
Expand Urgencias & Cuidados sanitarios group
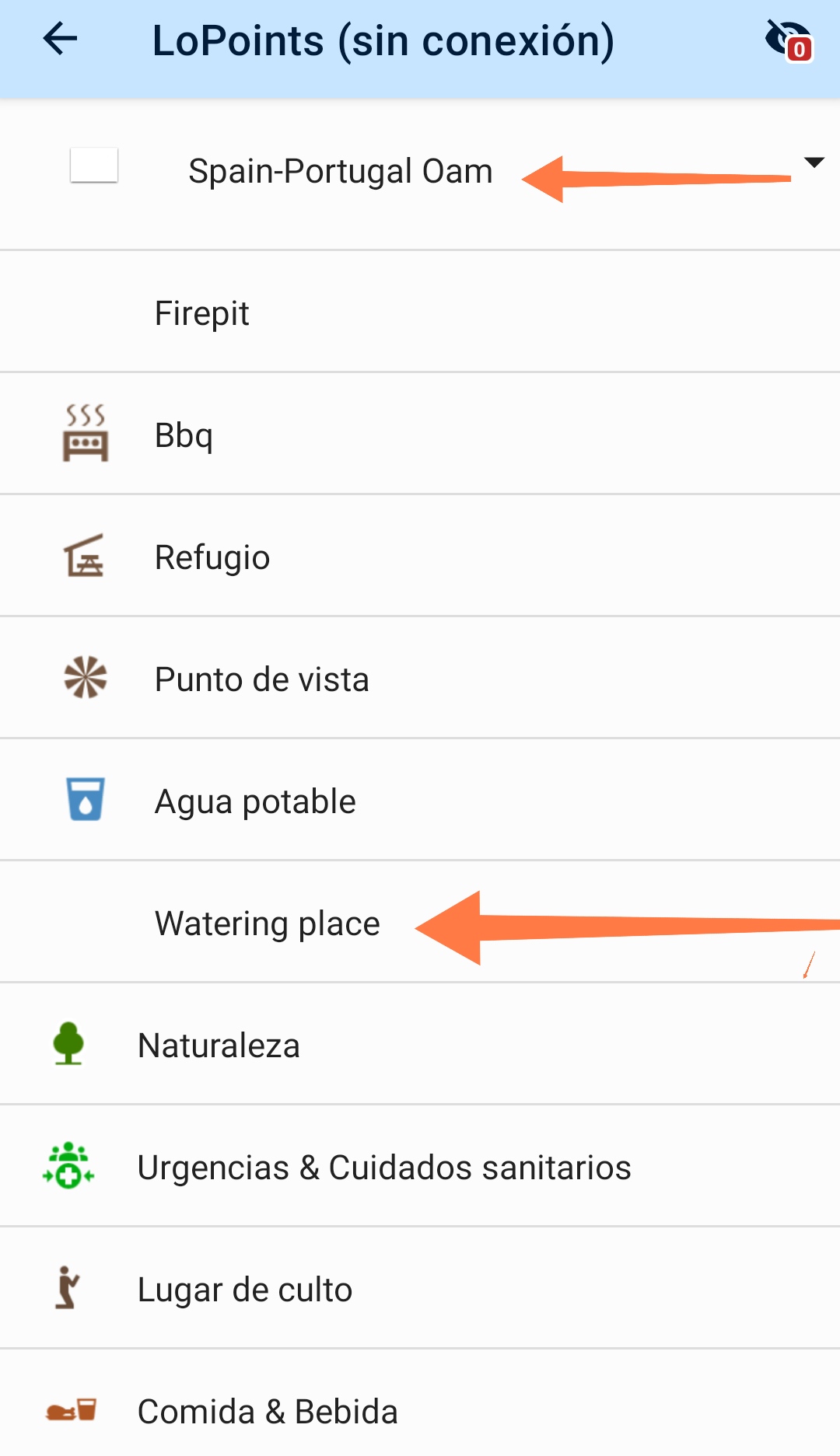384,1168
